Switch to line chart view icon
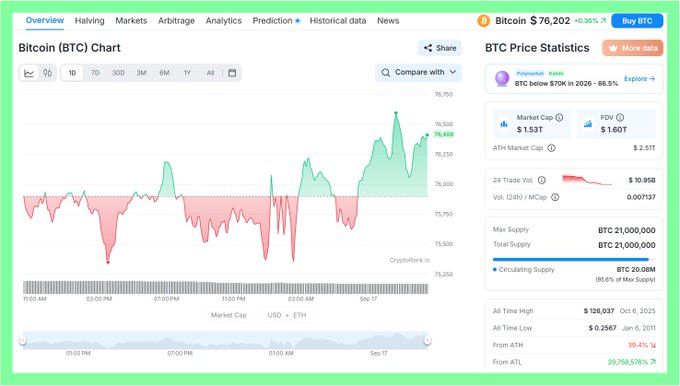The width and height of the screenshot is (680, 386). point(29,73)
